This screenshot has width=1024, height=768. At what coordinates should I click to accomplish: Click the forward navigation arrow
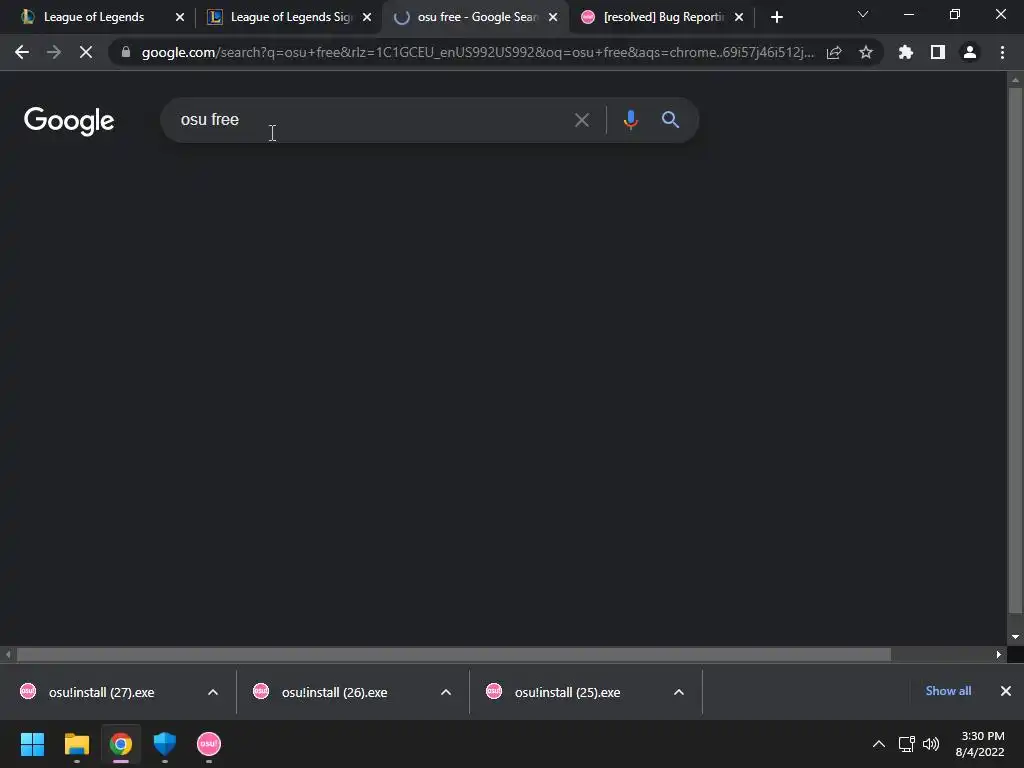pos(54,52)
